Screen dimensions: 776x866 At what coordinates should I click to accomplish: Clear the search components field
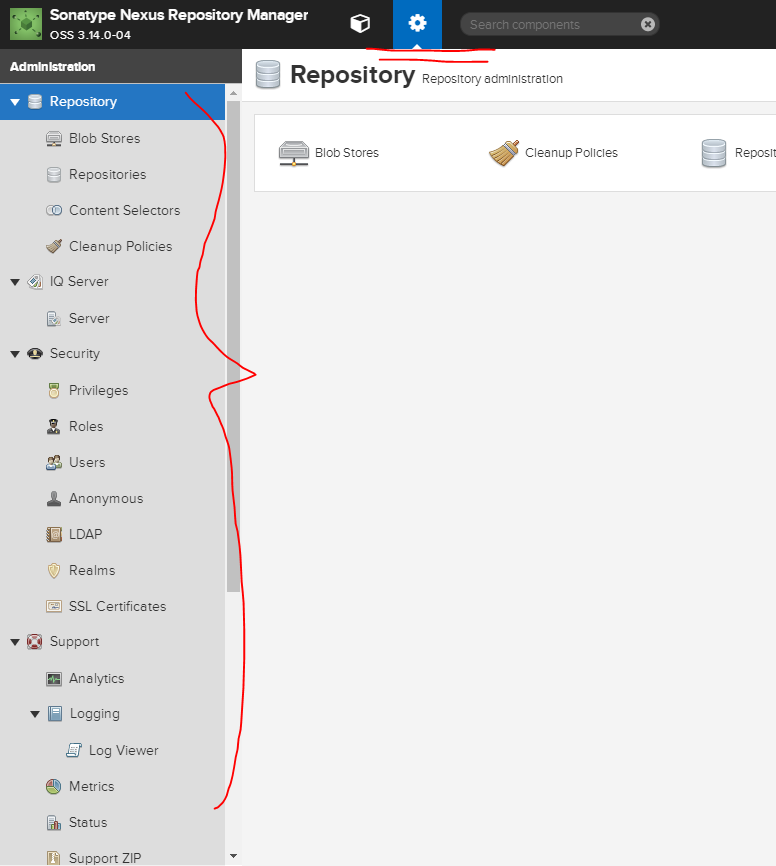[648, 24]
